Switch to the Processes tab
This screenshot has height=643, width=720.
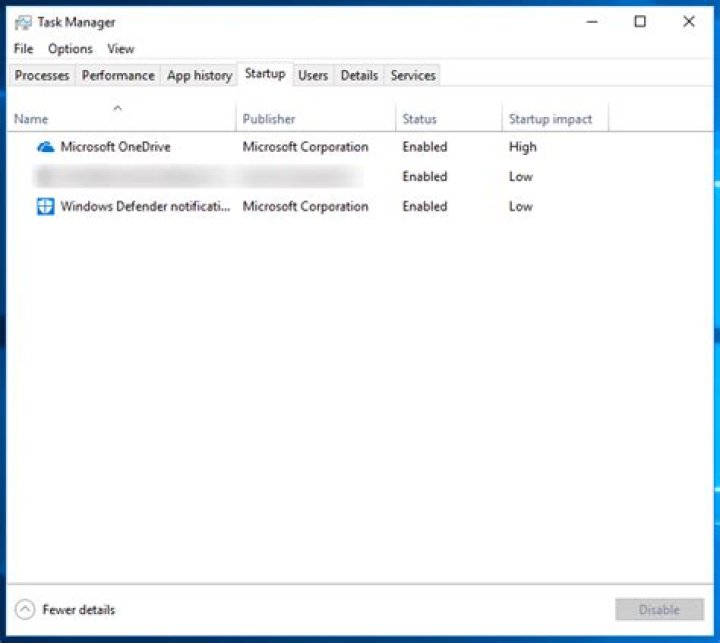[42, 75]
